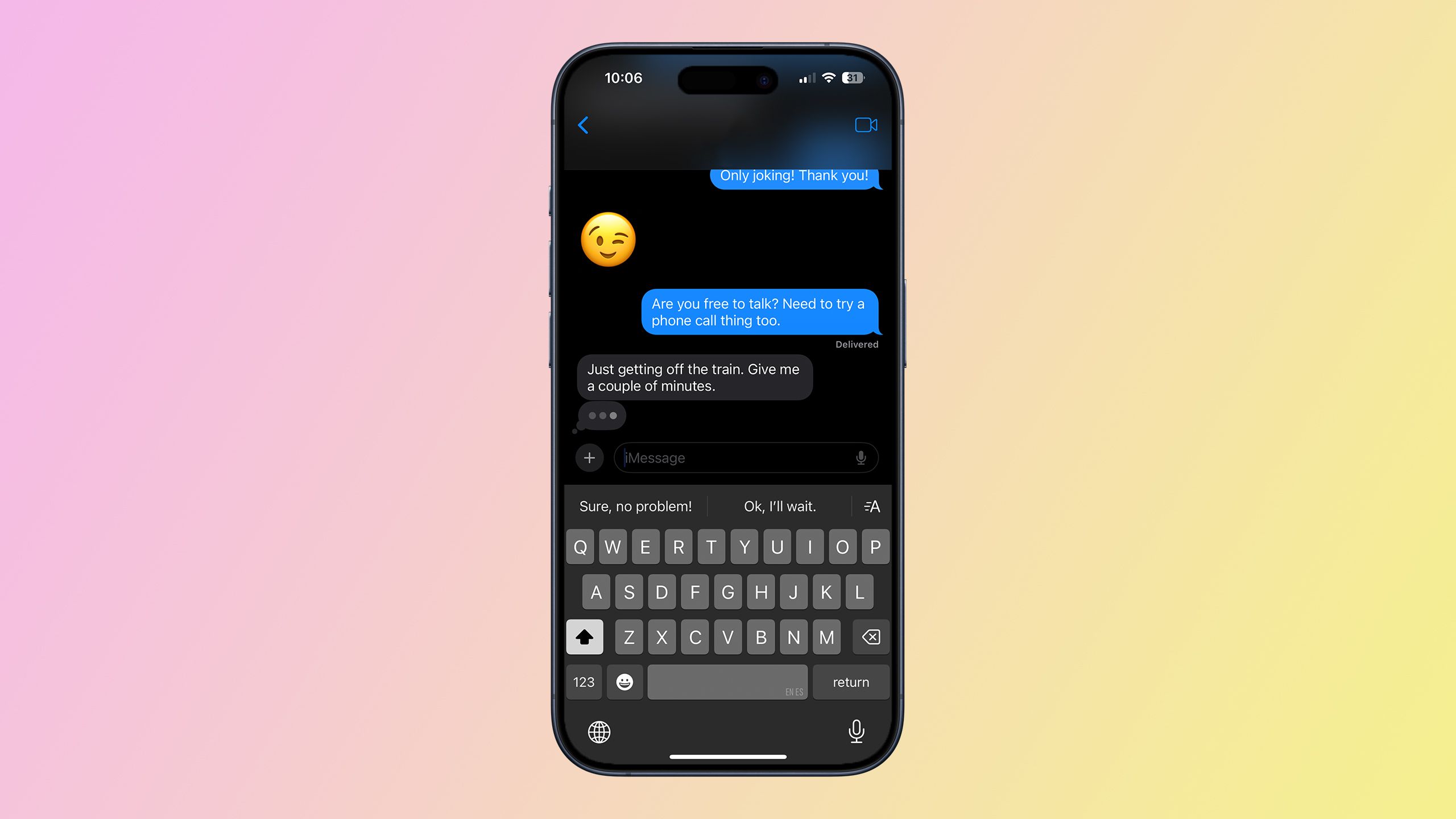
Task: Tap the 123 numeric keyboard toggle
Action: [582, 681]
